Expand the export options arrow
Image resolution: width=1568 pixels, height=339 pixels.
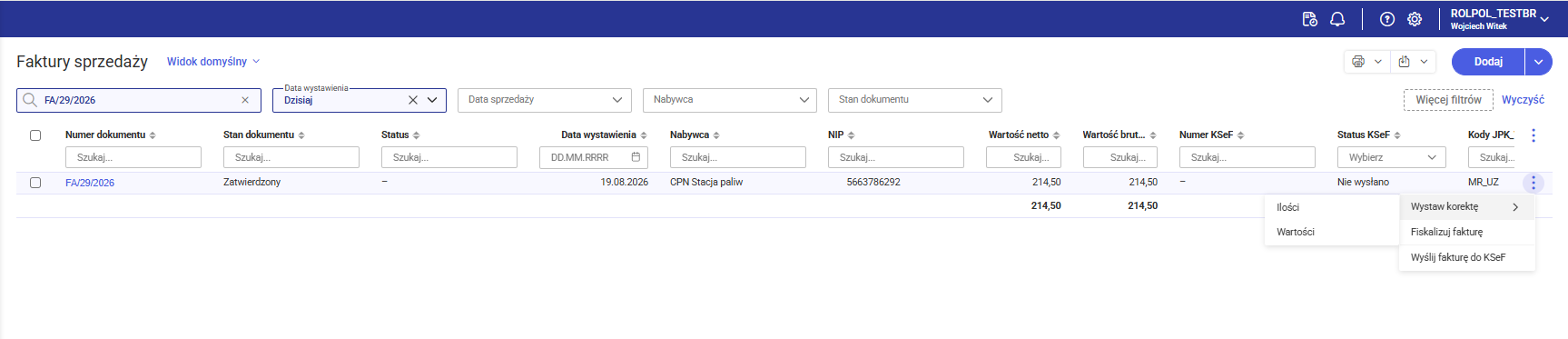coord(1424,62)
